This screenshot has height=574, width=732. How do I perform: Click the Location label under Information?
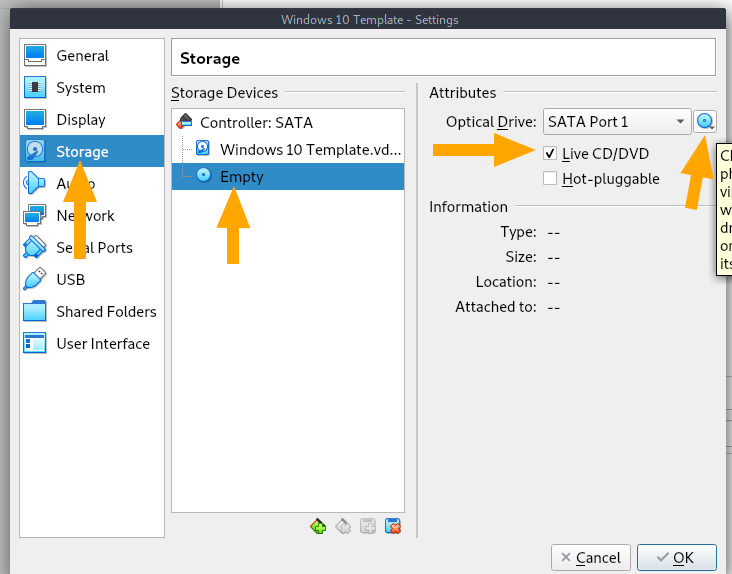click(506, 282)
